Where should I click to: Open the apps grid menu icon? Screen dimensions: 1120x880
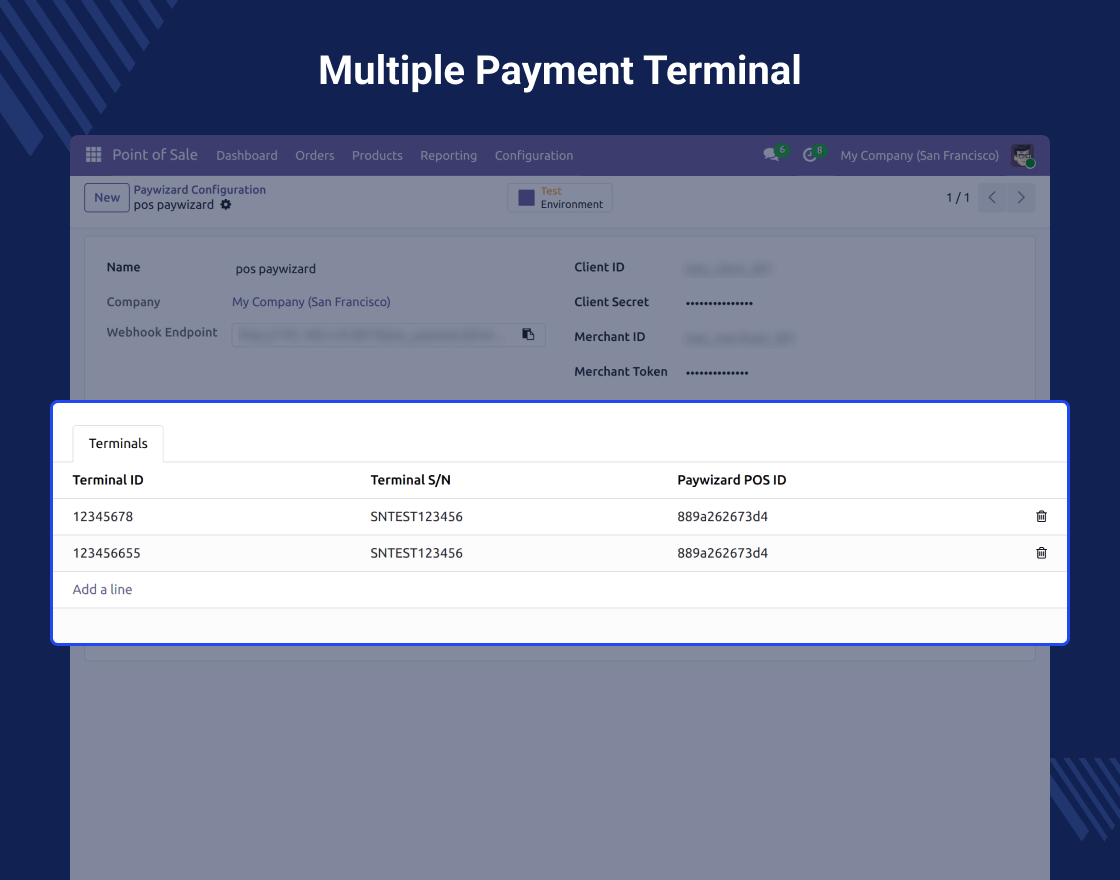click(94, 155)
